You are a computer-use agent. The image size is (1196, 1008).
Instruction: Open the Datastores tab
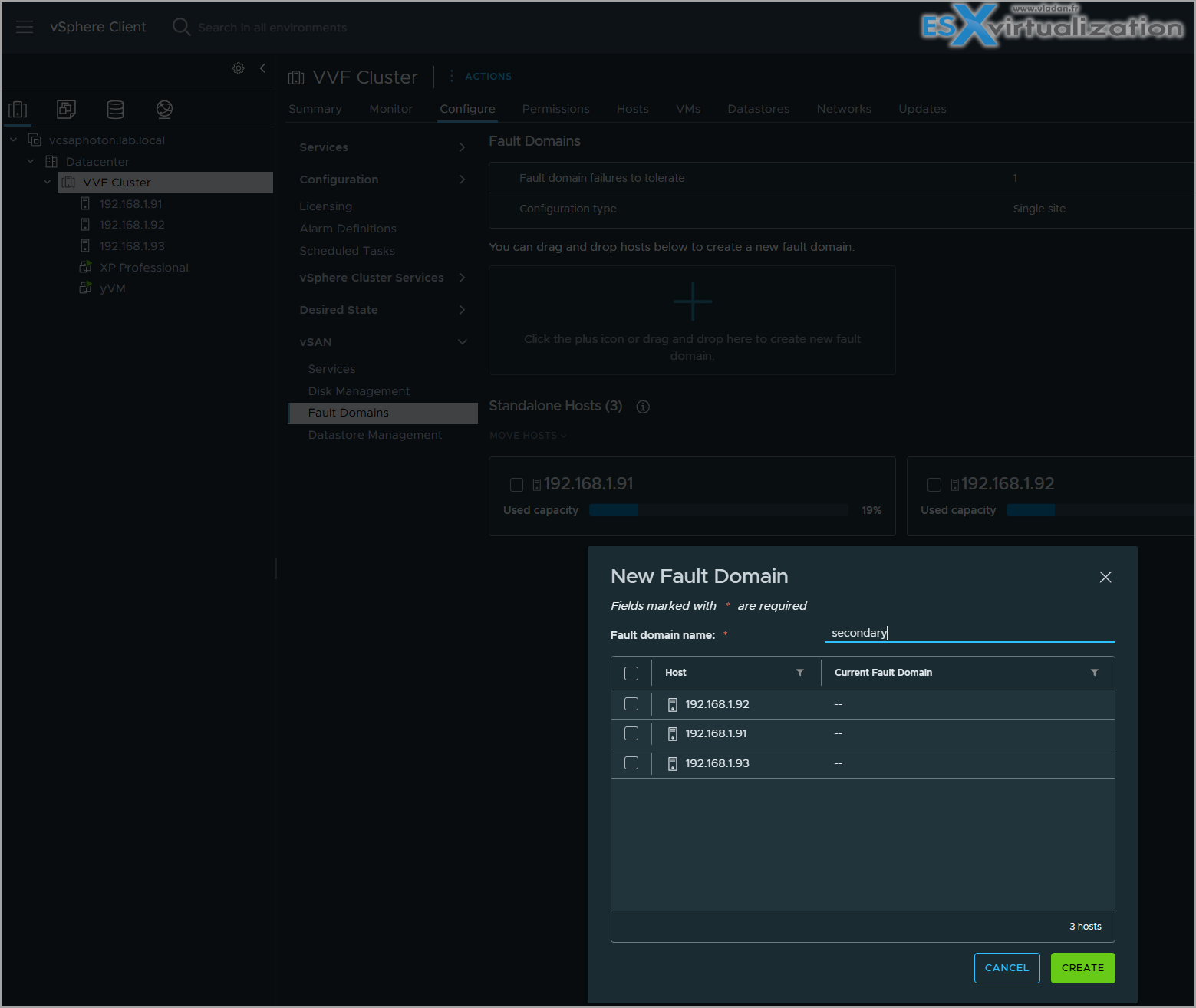[x=759, y=109]
